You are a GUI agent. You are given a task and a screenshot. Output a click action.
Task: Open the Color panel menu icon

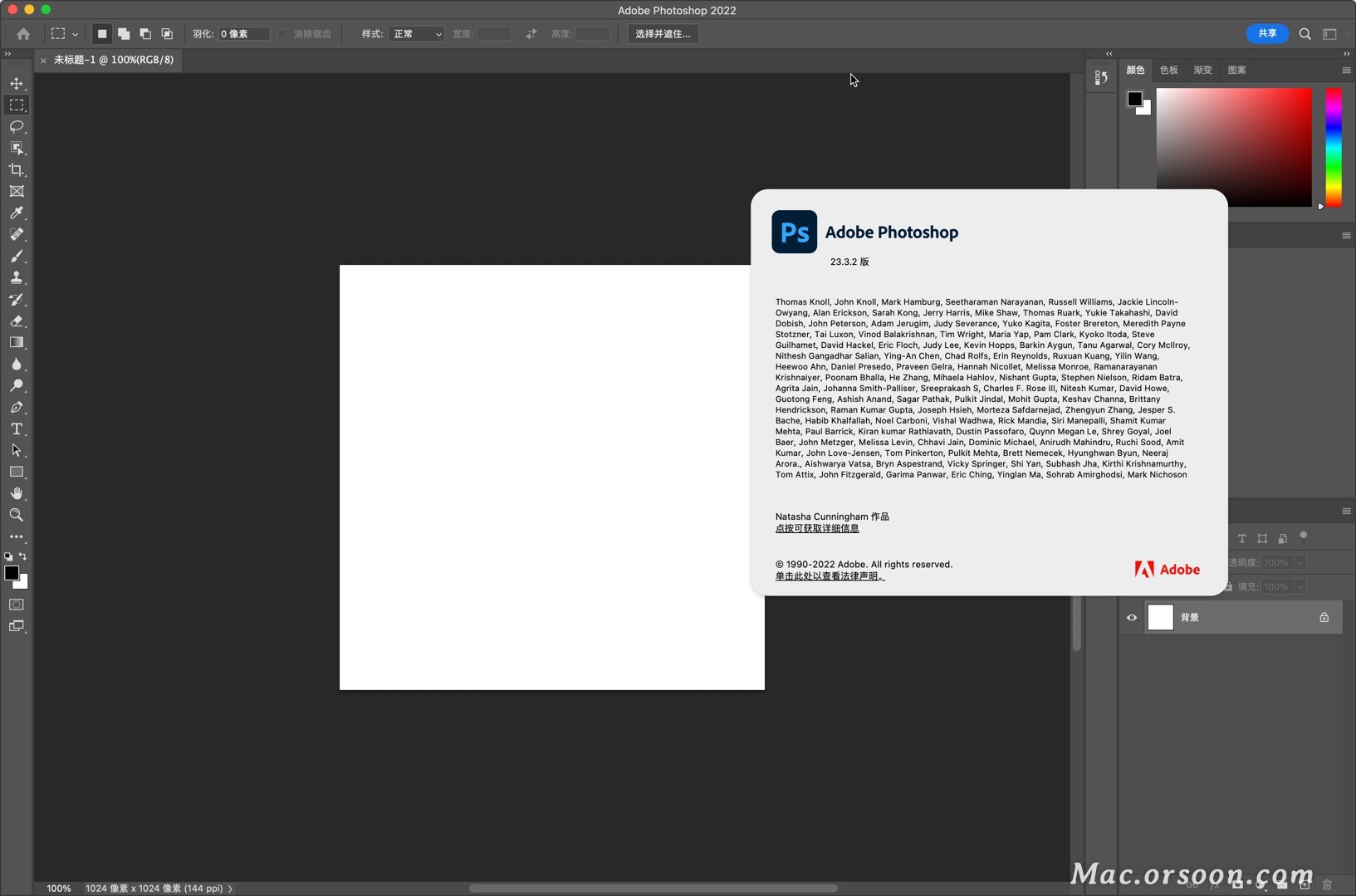1346,71
